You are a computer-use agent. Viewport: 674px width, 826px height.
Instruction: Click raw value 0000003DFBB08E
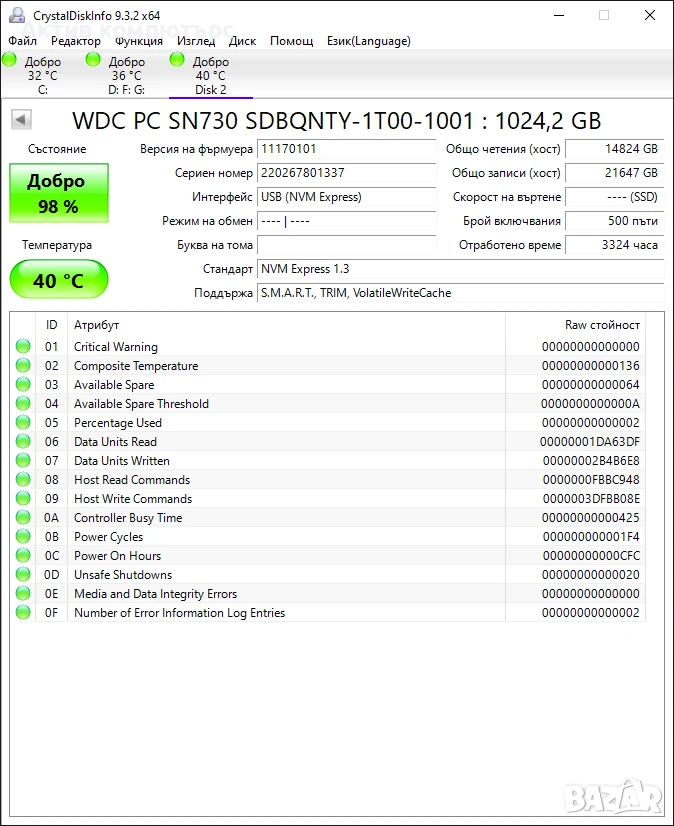point(591,498)
